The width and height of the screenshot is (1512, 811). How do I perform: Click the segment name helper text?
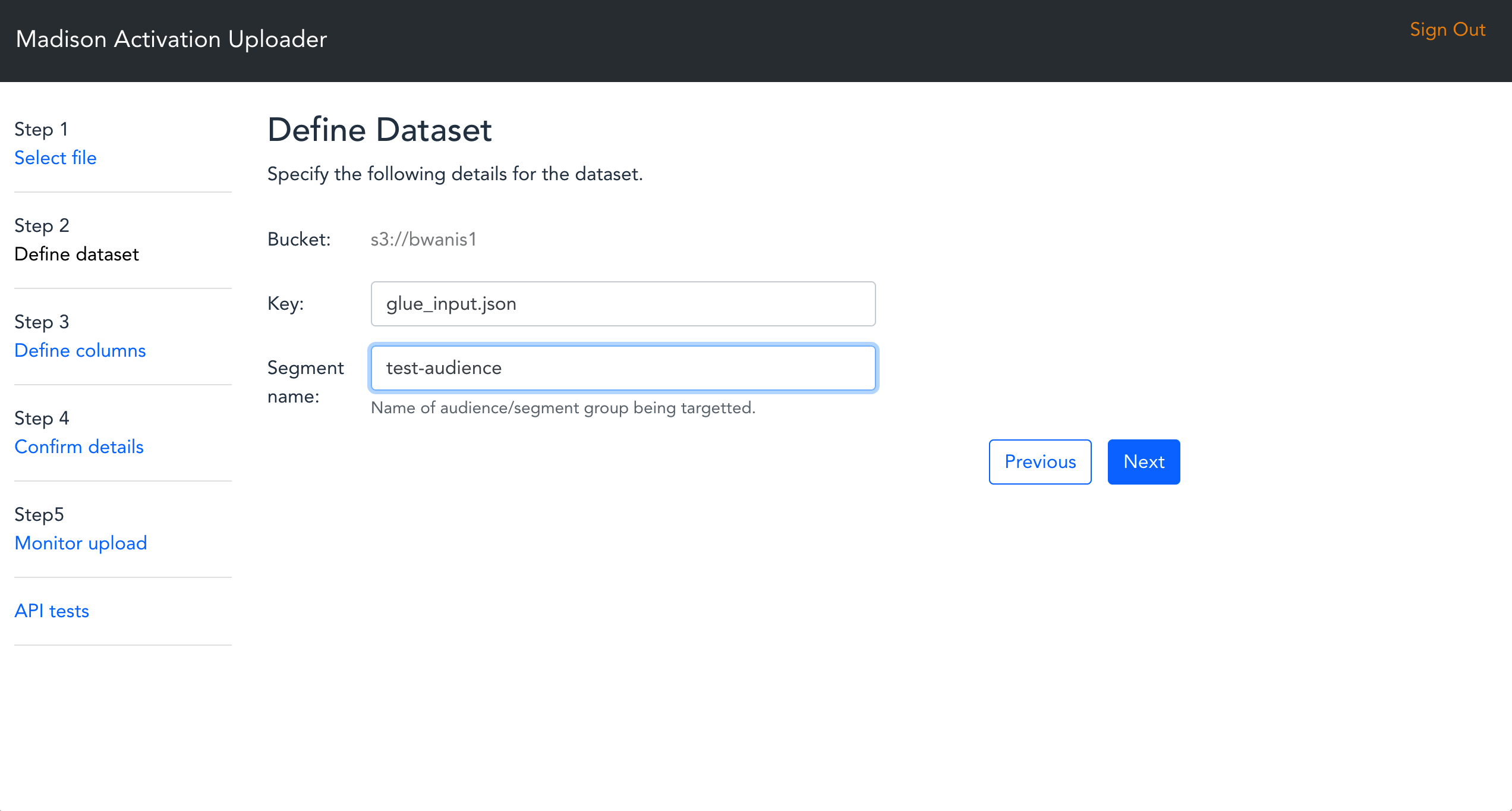[562, 408]
